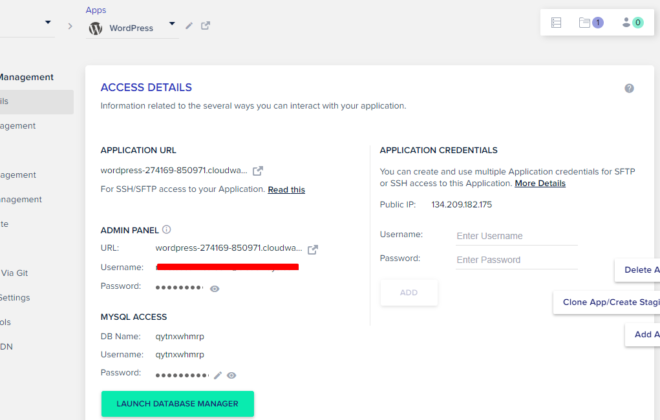Image resolution: width=660 pixels, height=420 pixels.
Task: Open the SSL Certificate sidebar item
Action: pyautogui.click(x=4, y=224)
